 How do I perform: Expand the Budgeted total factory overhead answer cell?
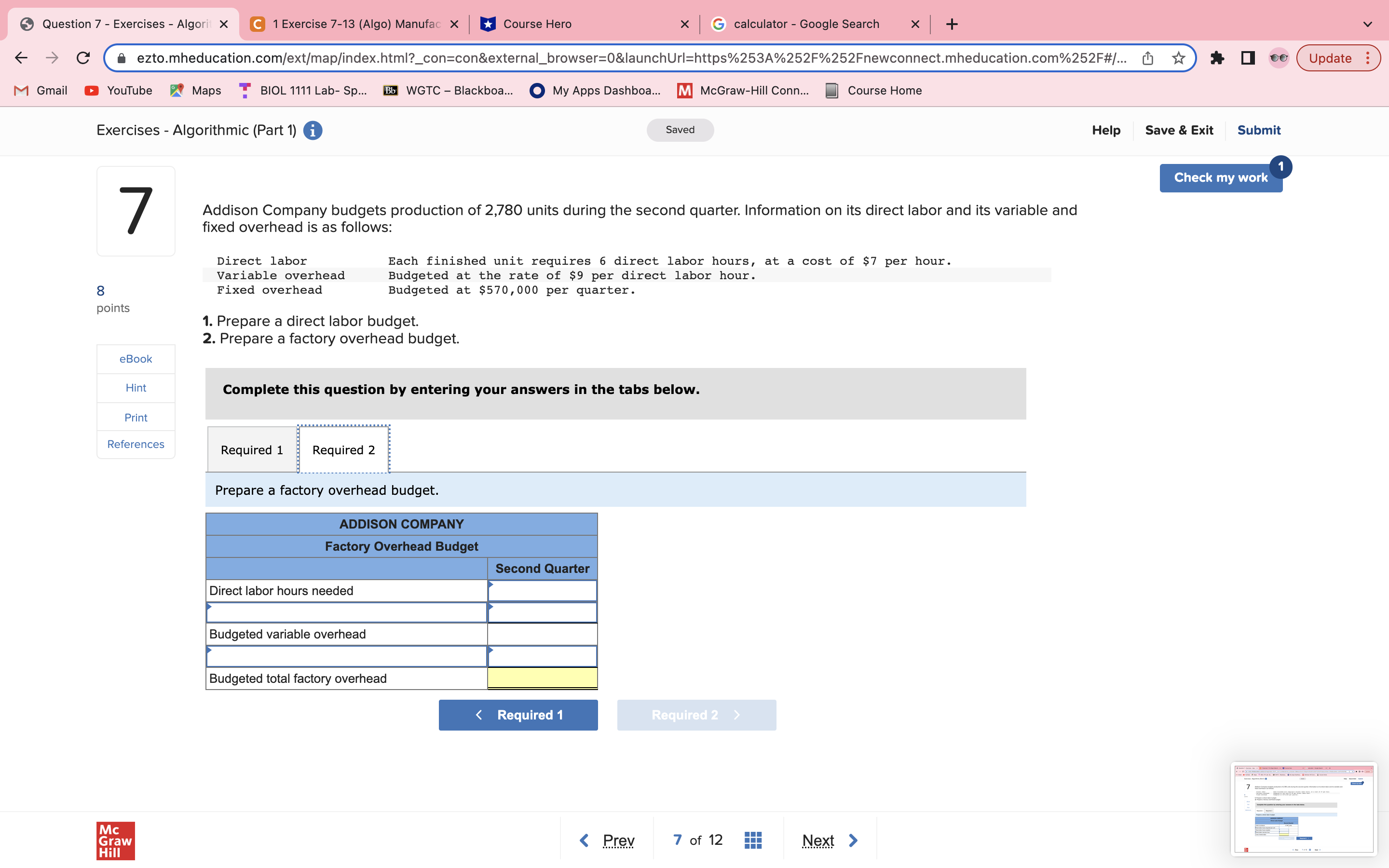tap(541, 678)
